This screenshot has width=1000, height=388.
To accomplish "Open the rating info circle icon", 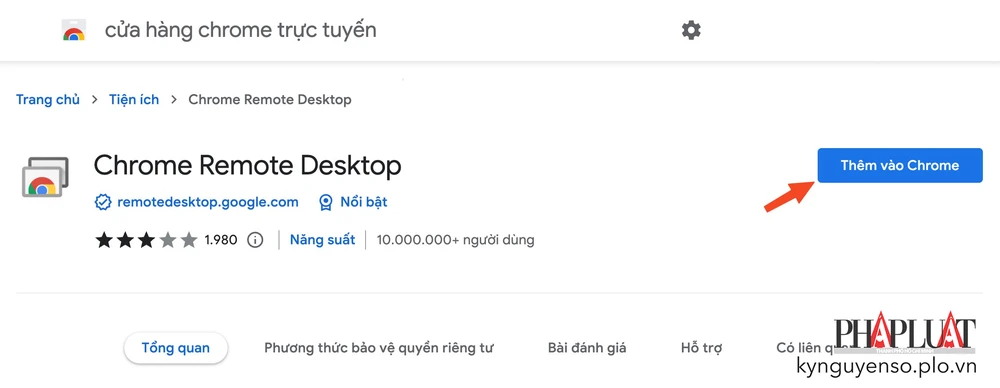I will click(x=255, y=240).
